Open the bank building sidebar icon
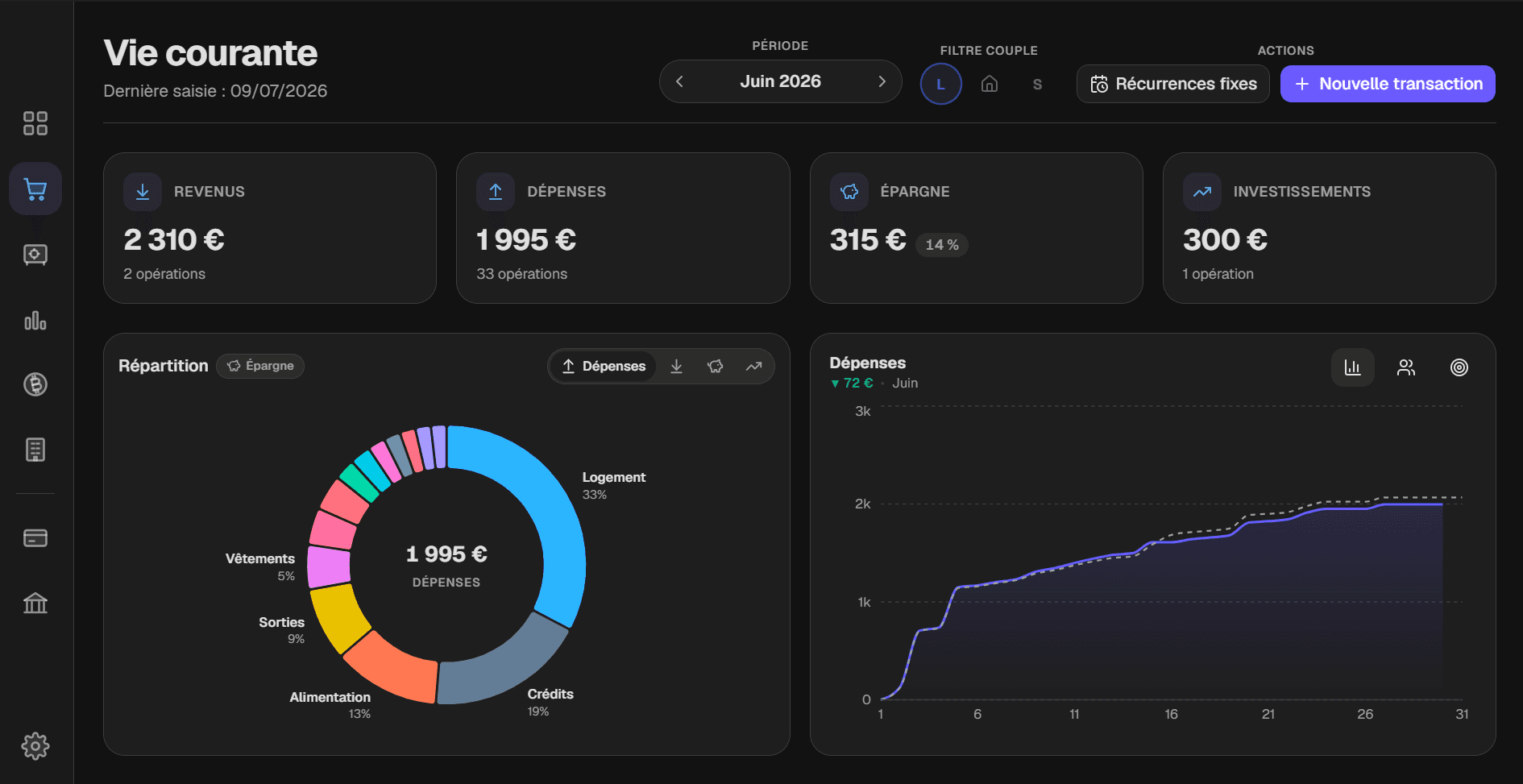1523x784 pixels. pyautogui.click(x=35, y=603)
